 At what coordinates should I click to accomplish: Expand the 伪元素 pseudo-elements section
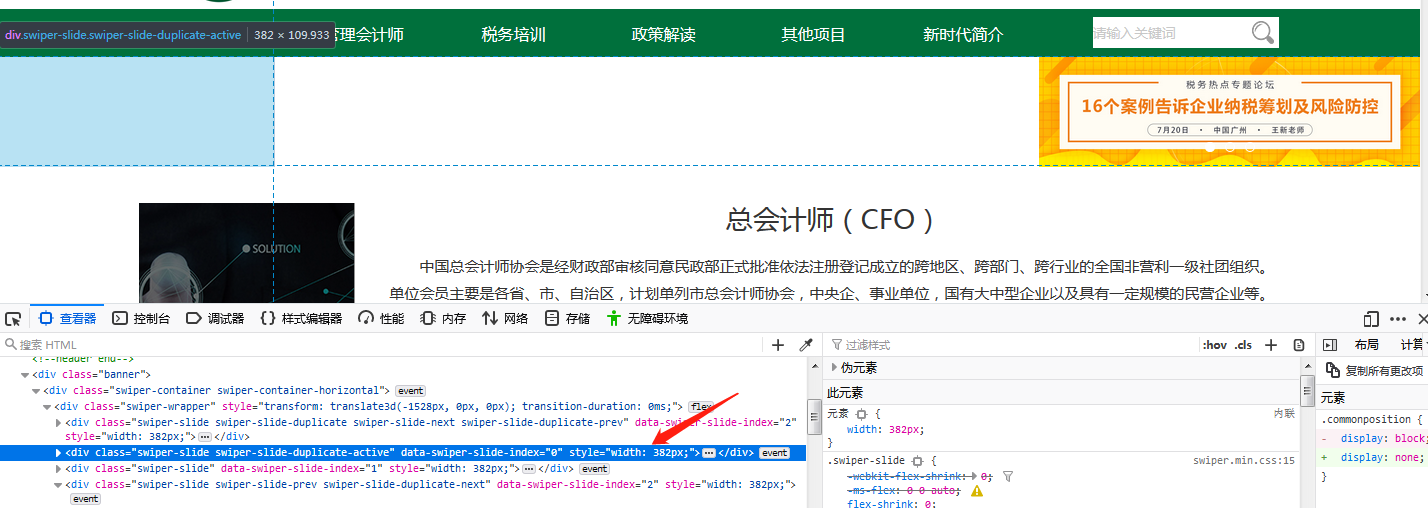[x=834, y=368]
